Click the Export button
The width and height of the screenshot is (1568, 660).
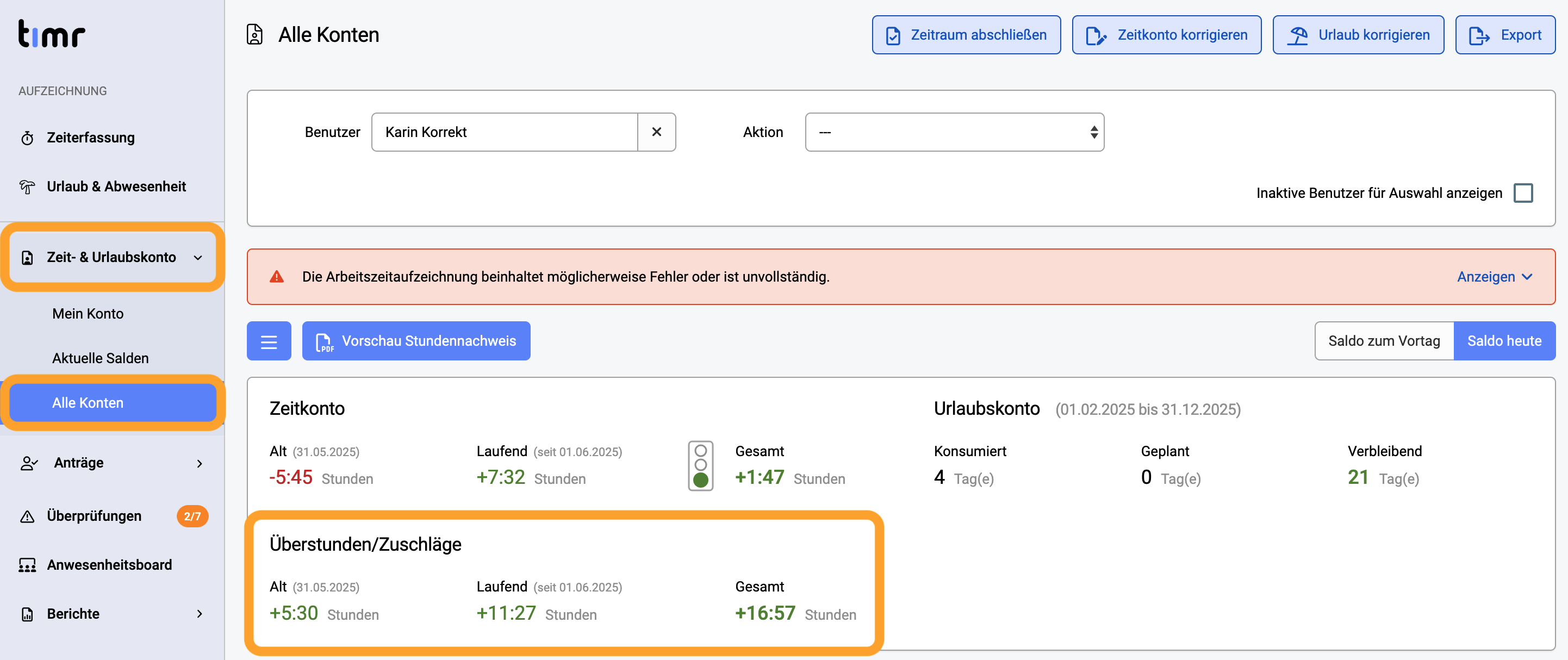point(1505,35)
